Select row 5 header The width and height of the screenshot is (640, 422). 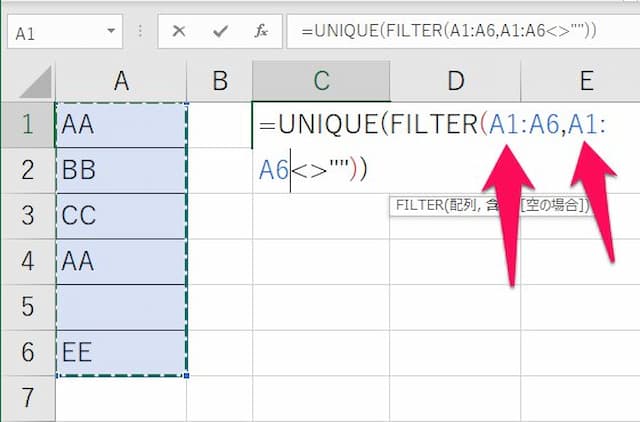[x=28, y=307]
